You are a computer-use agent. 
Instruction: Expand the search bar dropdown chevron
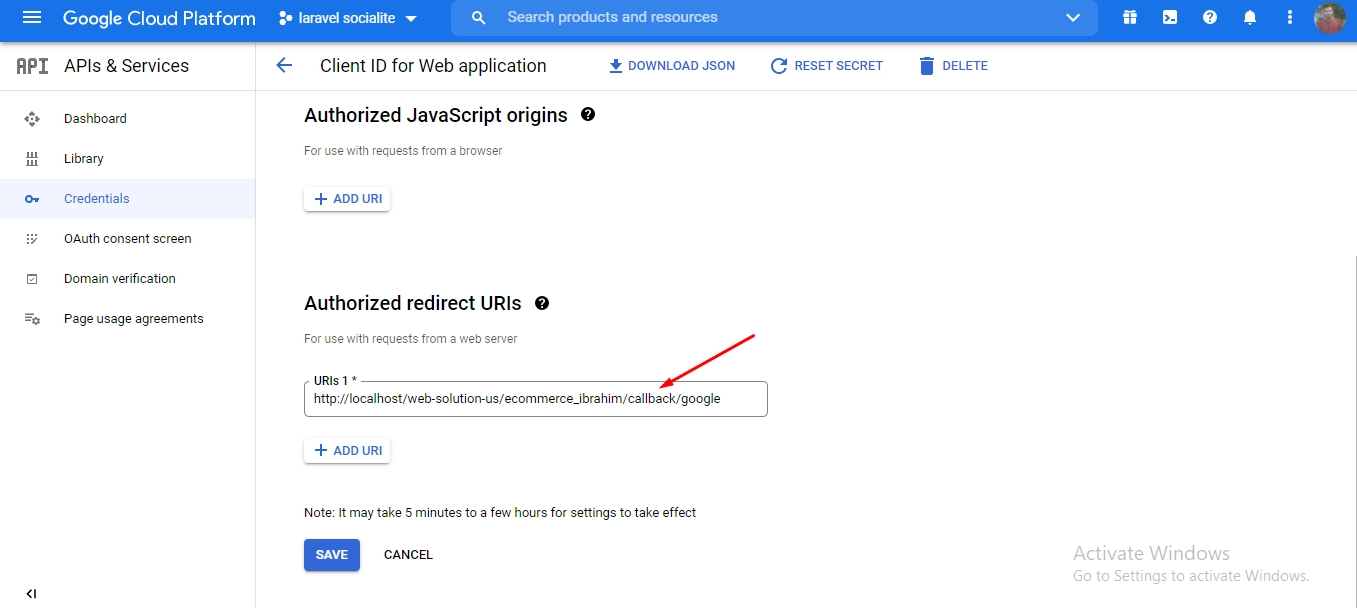click(x=1074, y=18)
